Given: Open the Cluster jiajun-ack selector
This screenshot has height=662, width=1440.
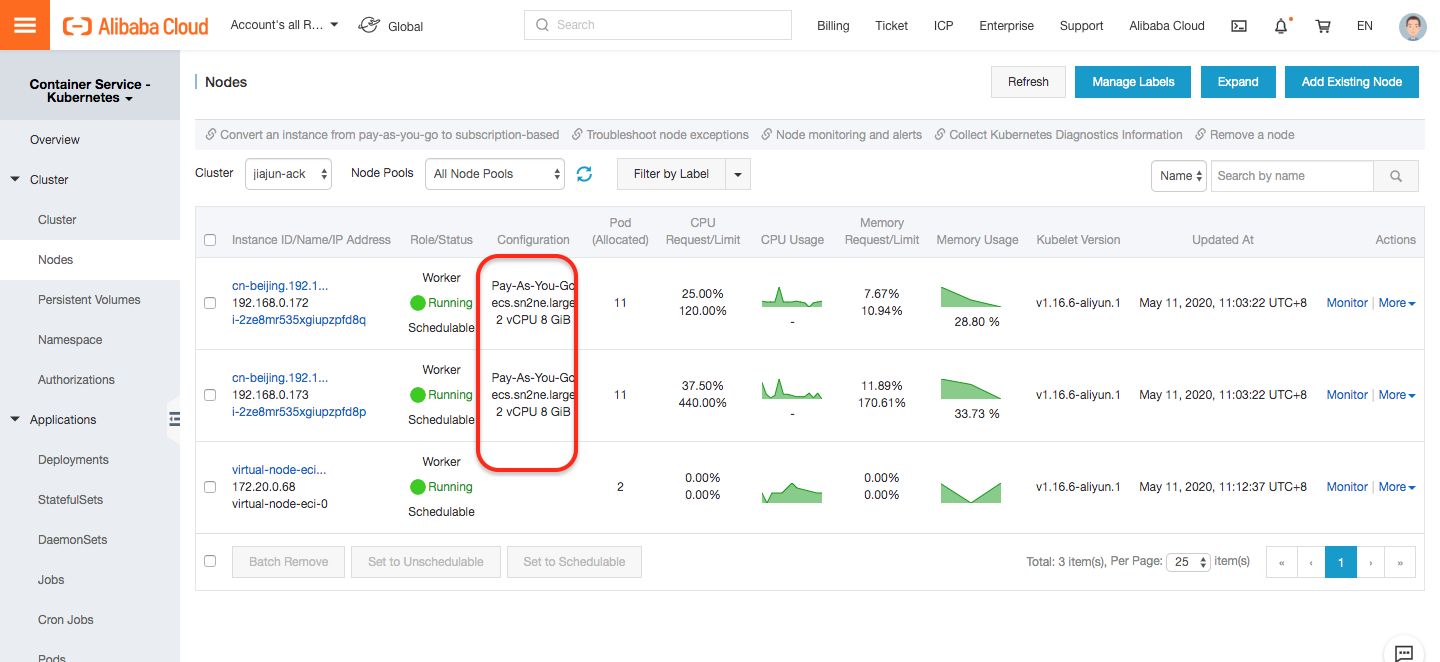Looking at the screenshot, I should [288, 174].
